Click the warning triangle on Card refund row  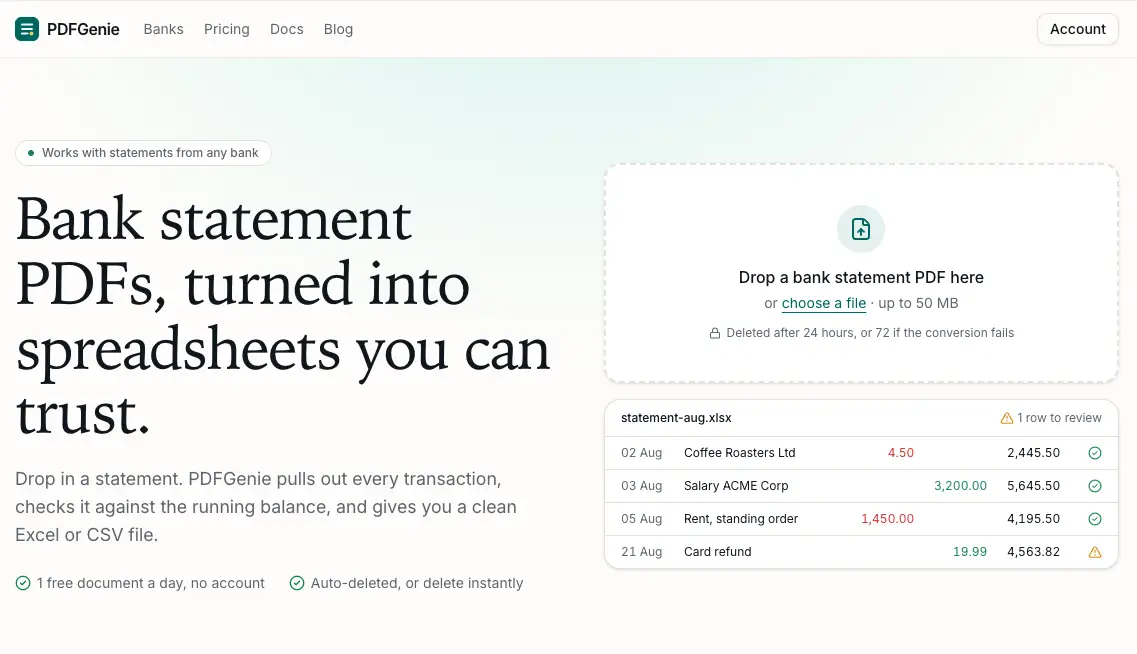[x=1095, y=552]
